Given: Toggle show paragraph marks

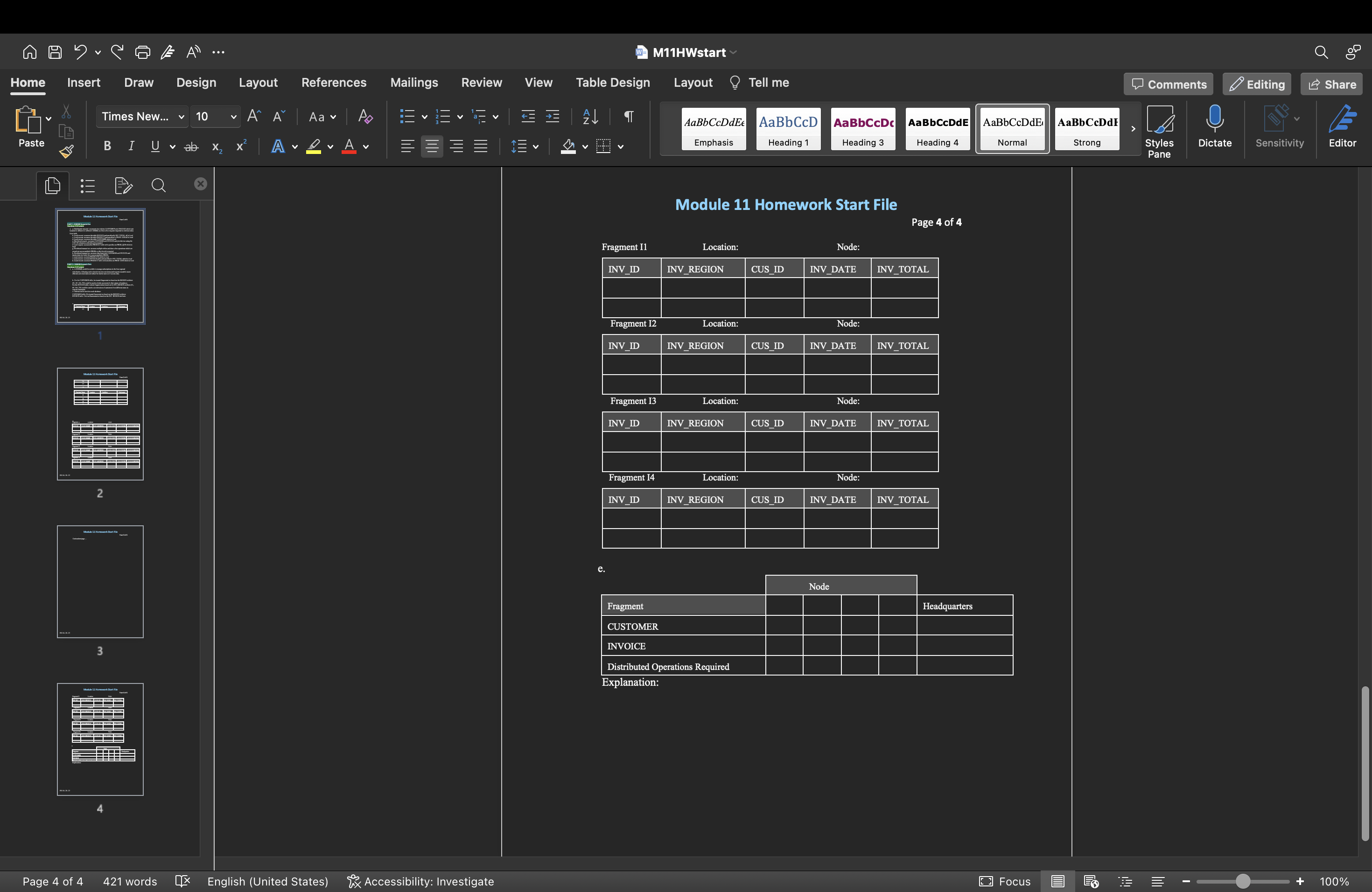Looking at the screenshot, I should (629, 116).
